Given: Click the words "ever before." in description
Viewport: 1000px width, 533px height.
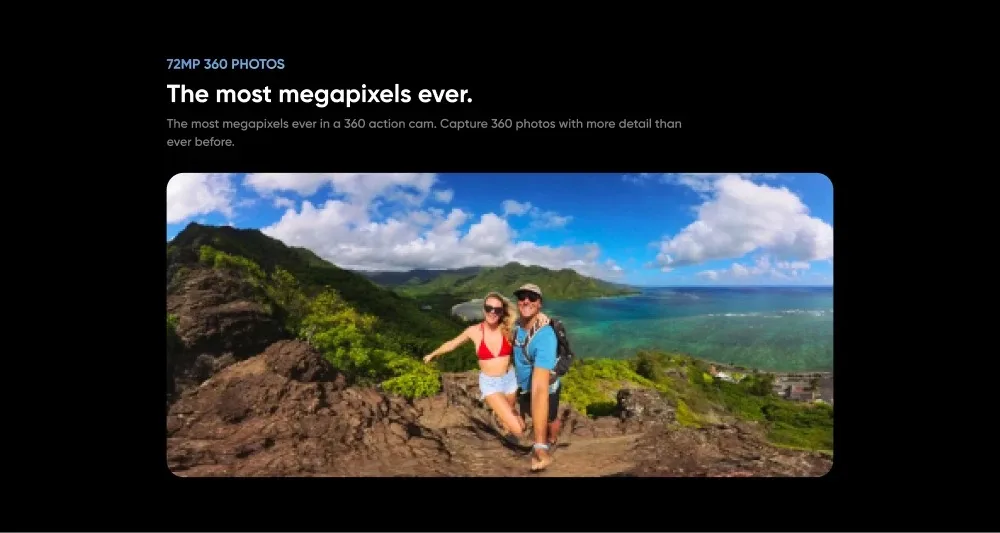Looking at the screenshot, I should click(x=200, y=142).
